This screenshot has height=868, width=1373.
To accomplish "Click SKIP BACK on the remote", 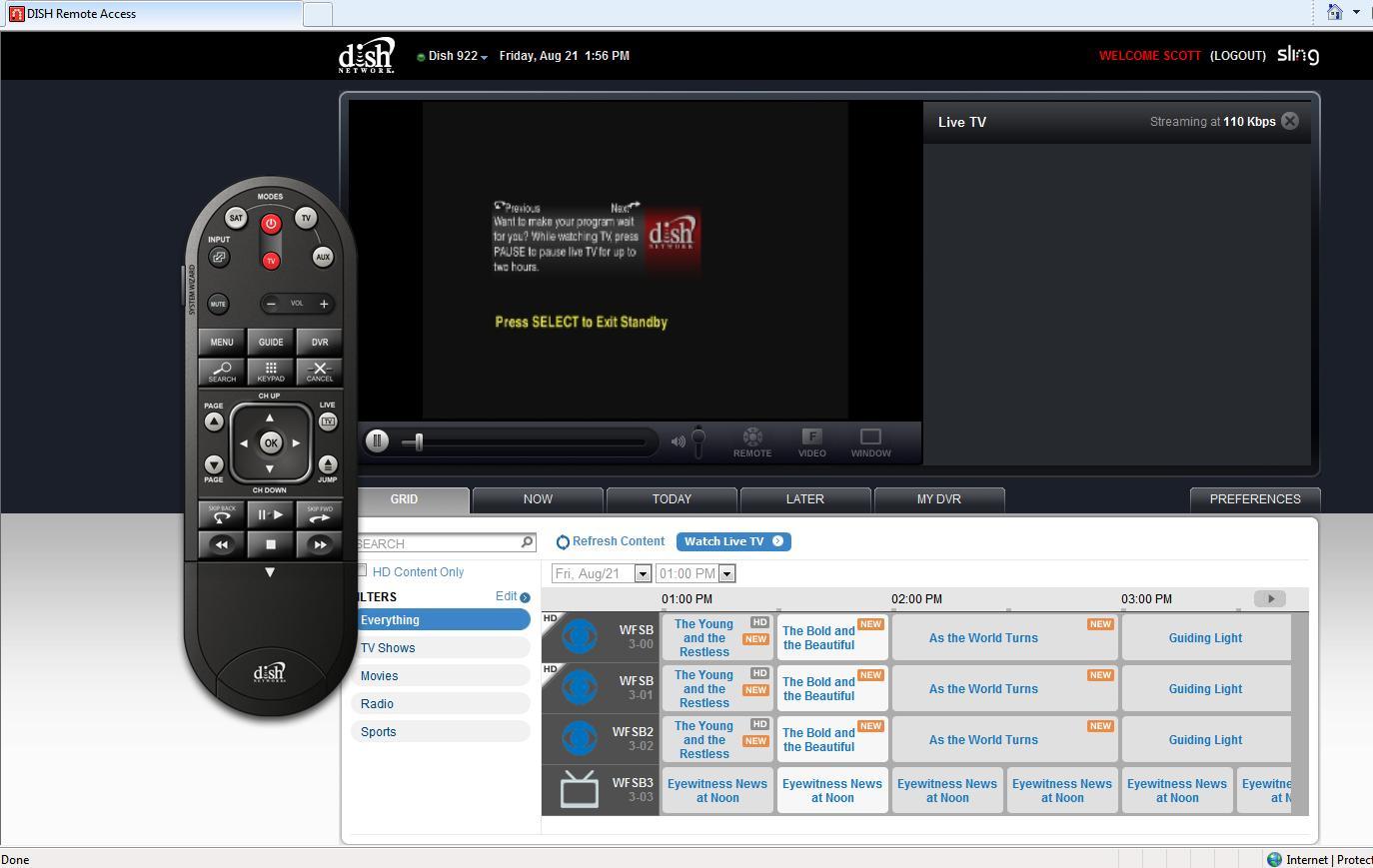I will pyautogui.click(x=222, y=514).
